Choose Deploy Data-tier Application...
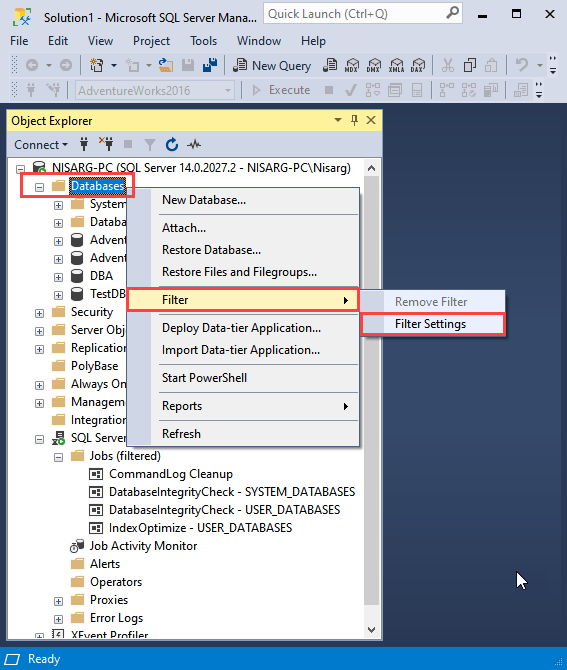This screenshot has height=670, width=567. tap(243, 328)
